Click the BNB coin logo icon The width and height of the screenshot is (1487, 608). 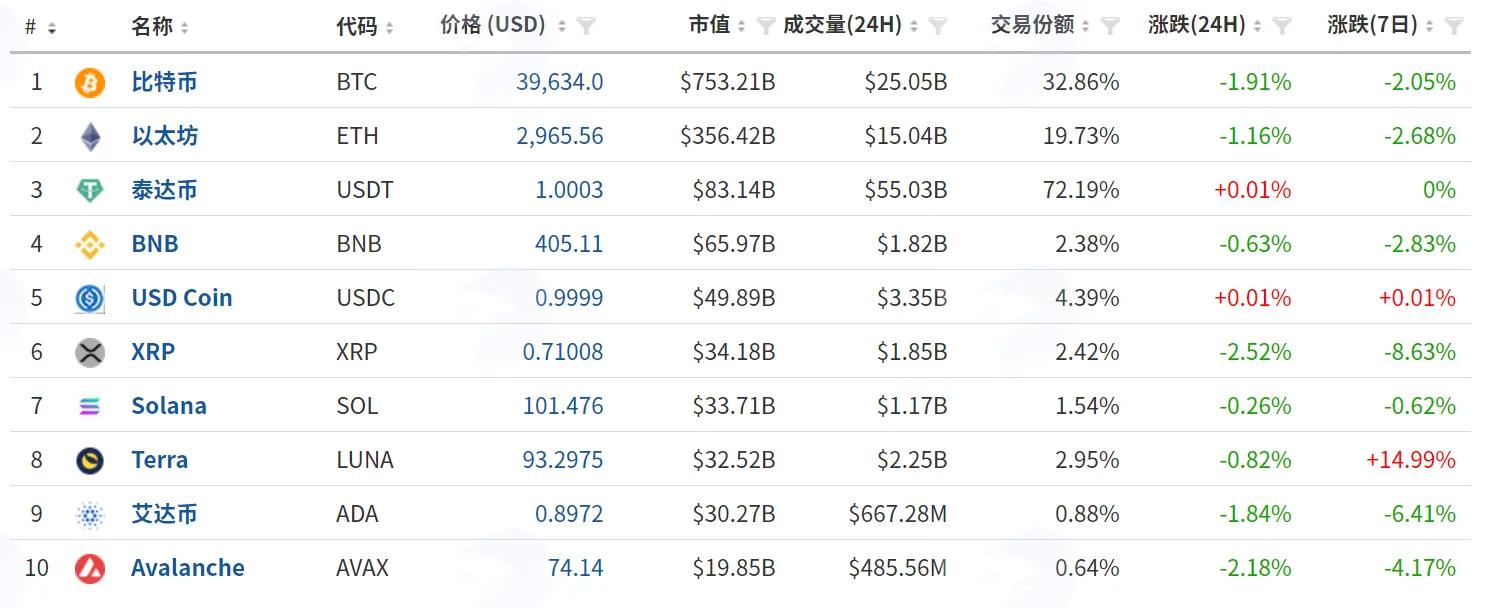[90, 244]
